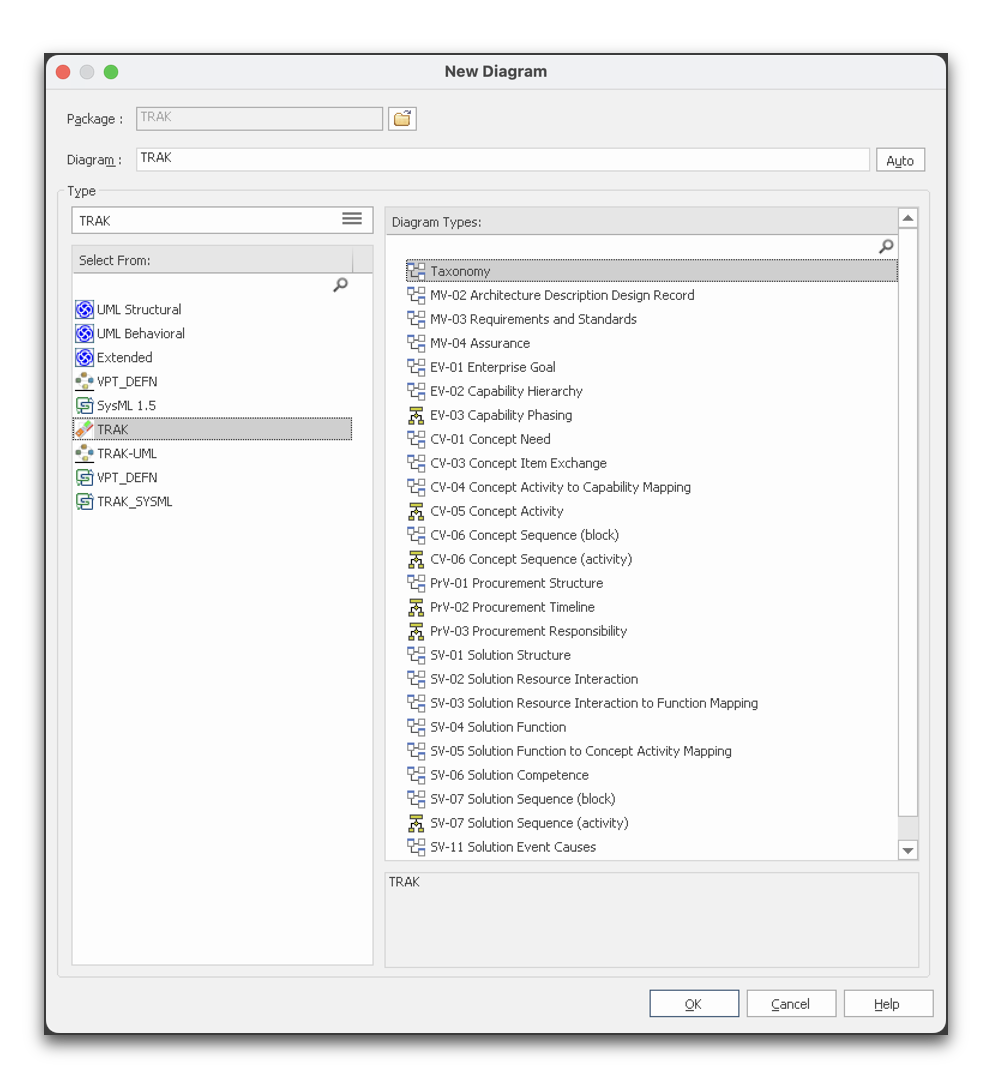
Task: Click the UML Structural icon
Action: click(x=85, y=309)
